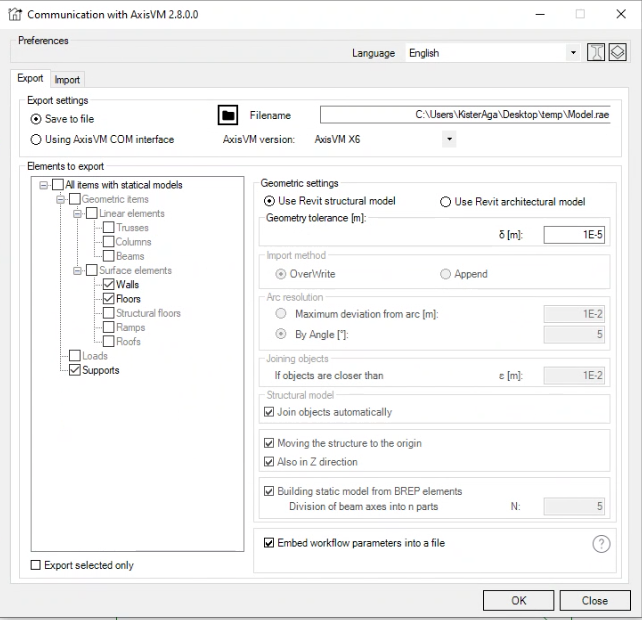Image resolution: width=642 pixels, height=620 pixels.
Task: Toggle Moving the structure to the origin
Action: pos(269,443)
